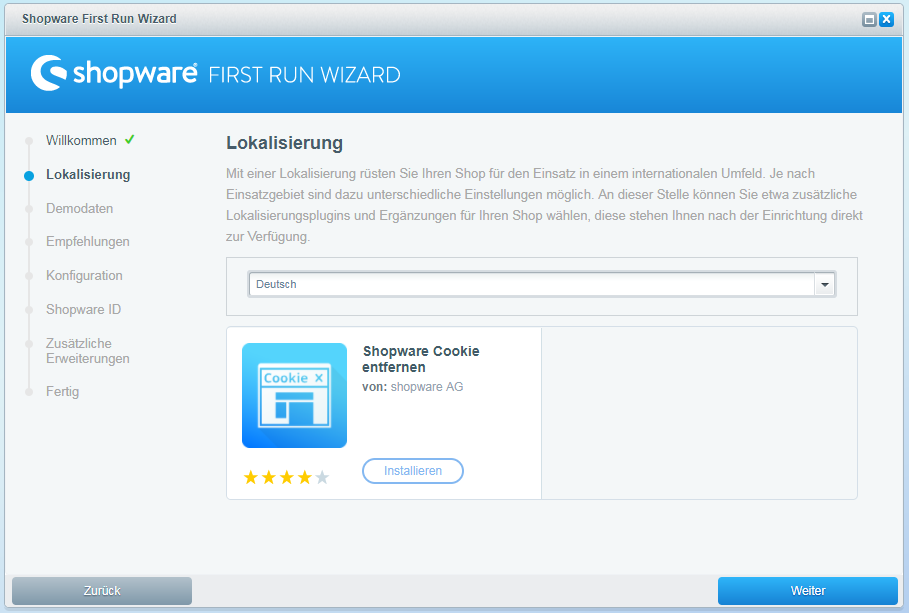The width and height of the screenshot is (909, 613).
Task: Click the shopware logo in header
Action: 114,73
